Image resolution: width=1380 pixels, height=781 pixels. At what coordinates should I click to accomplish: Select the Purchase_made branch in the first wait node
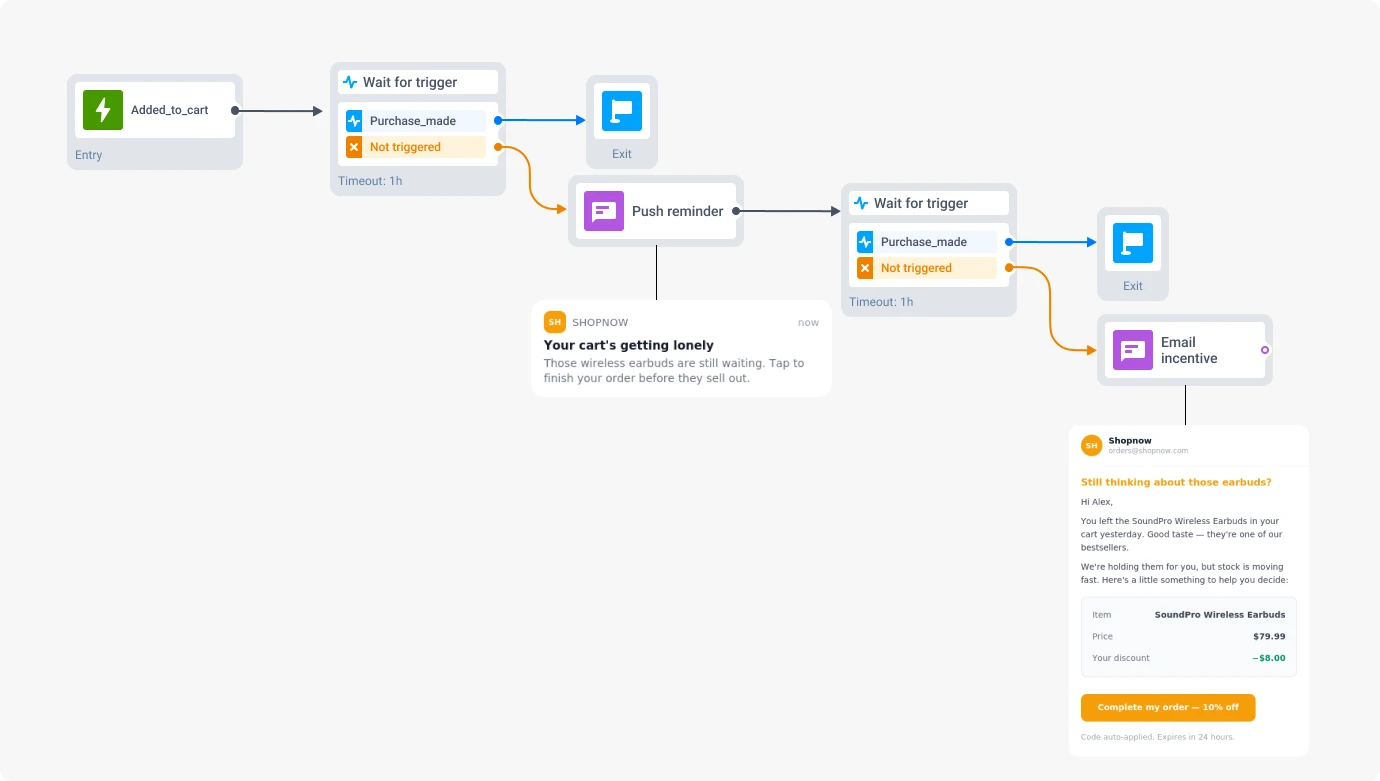point(415,119)
